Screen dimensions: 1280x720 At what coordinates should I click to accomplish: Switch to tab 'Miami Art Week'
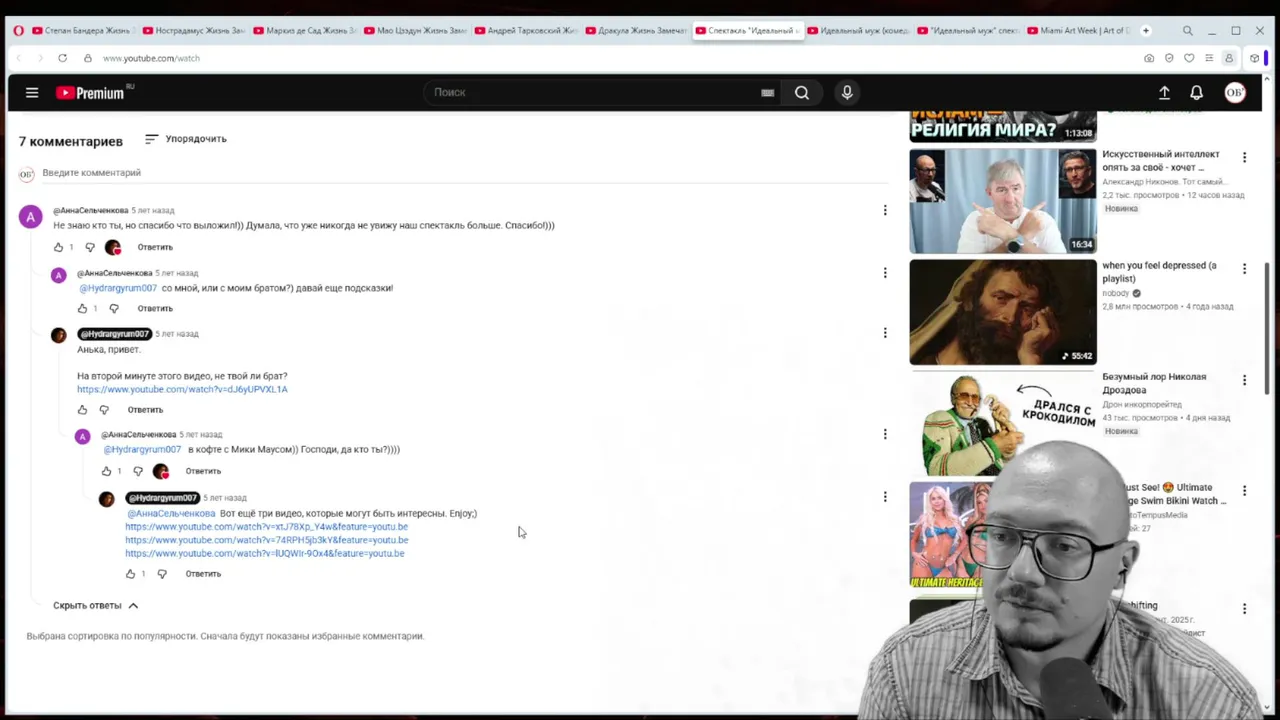(1078, 31)
